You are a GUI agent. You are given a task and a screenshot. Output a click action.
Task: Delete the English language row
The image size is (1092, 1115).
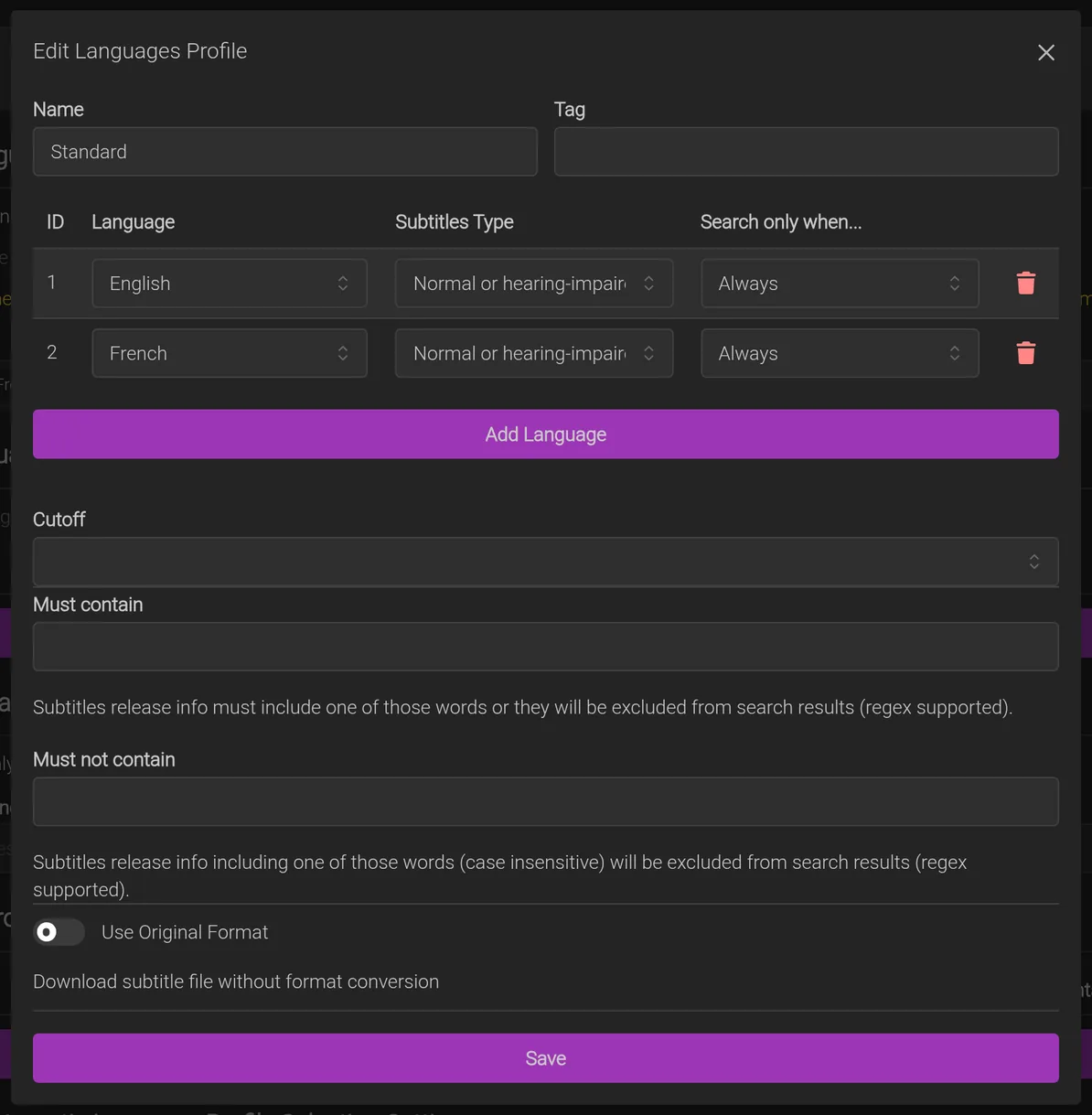click(1025, 283)
